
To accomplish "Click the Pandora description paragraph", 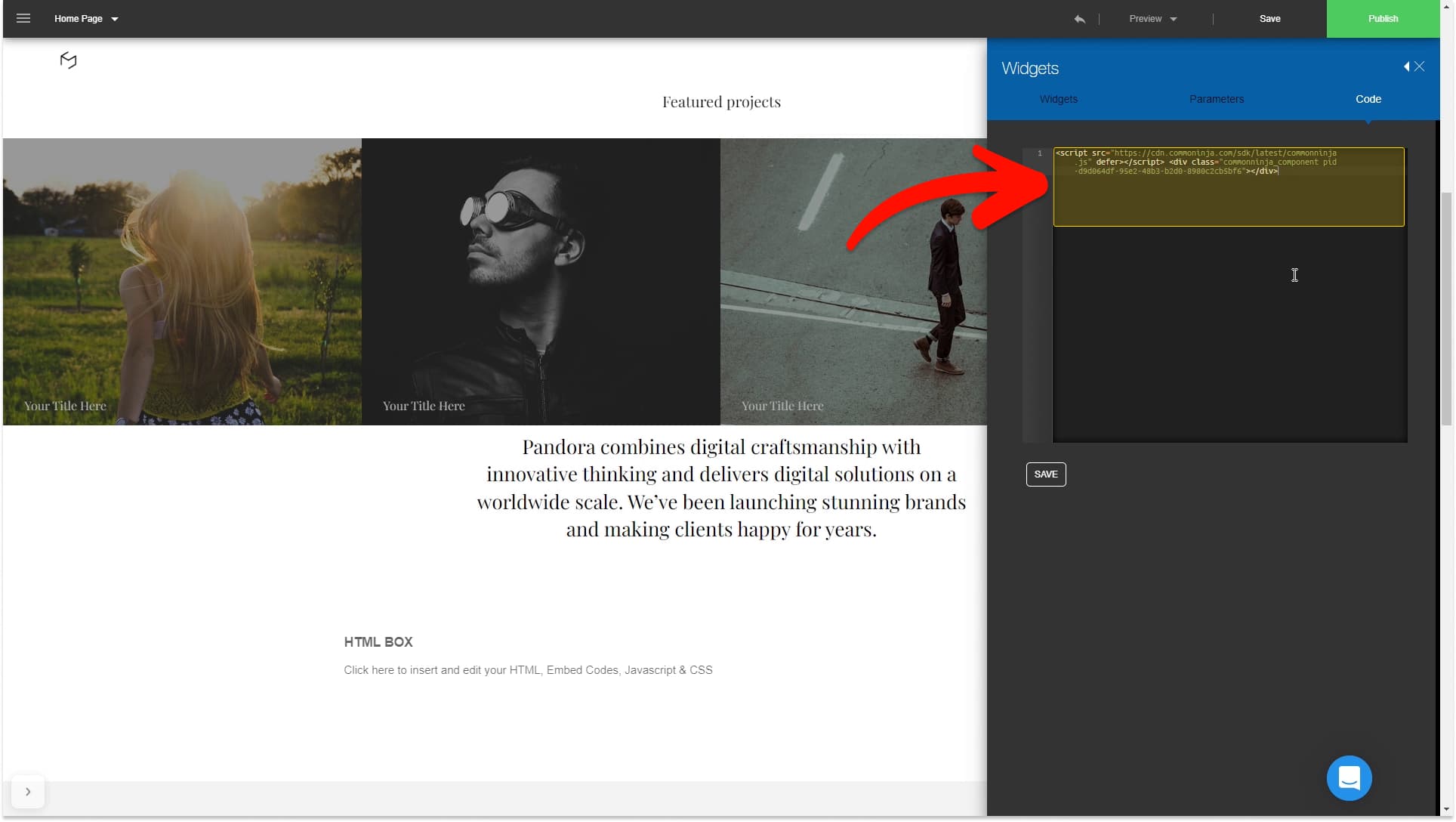I will click(721, 488).
